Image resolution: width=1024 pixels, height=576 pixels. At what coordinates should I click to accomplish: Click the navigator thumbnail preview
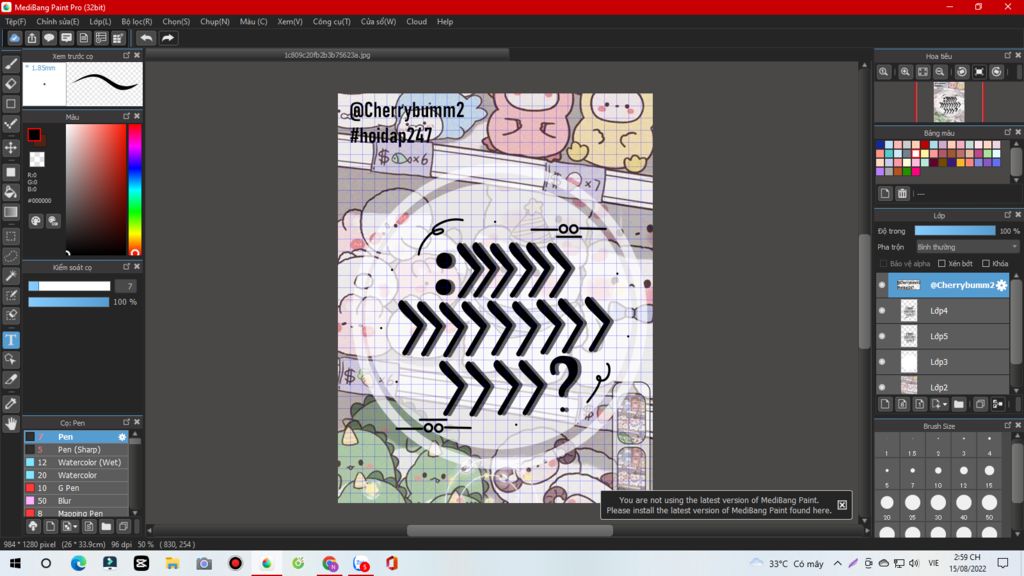[949, 103]
